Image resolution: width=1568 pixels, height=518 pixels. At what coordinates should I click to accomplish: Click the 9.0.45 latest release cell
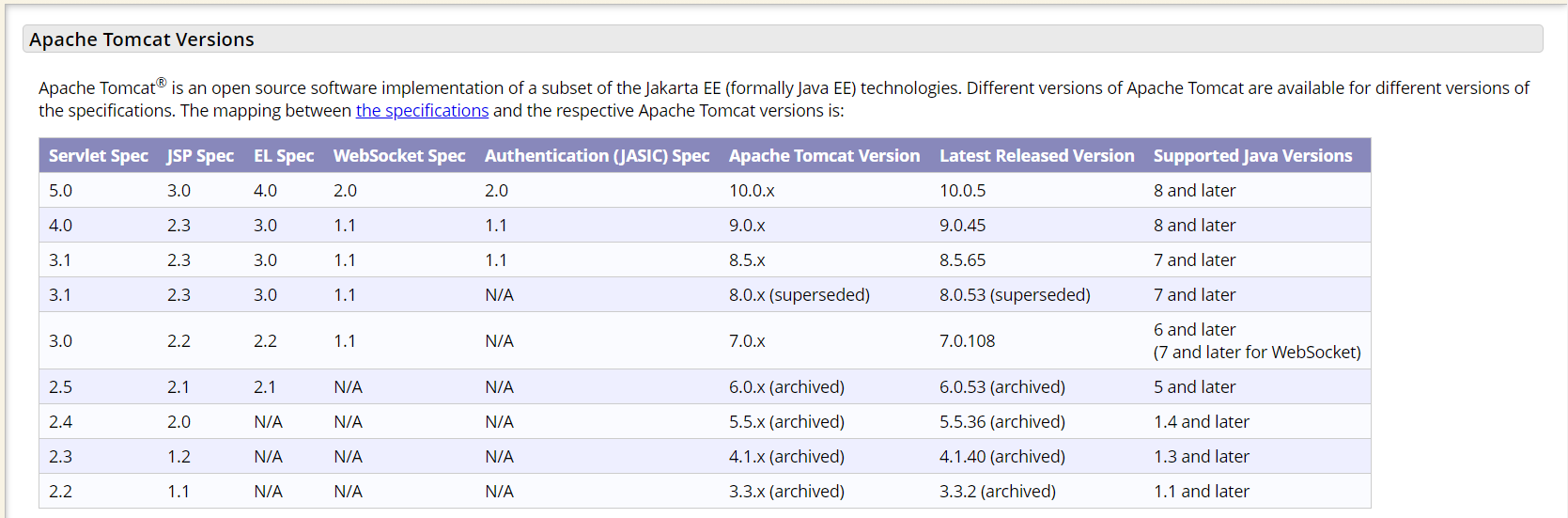click(x=962, y=226)
